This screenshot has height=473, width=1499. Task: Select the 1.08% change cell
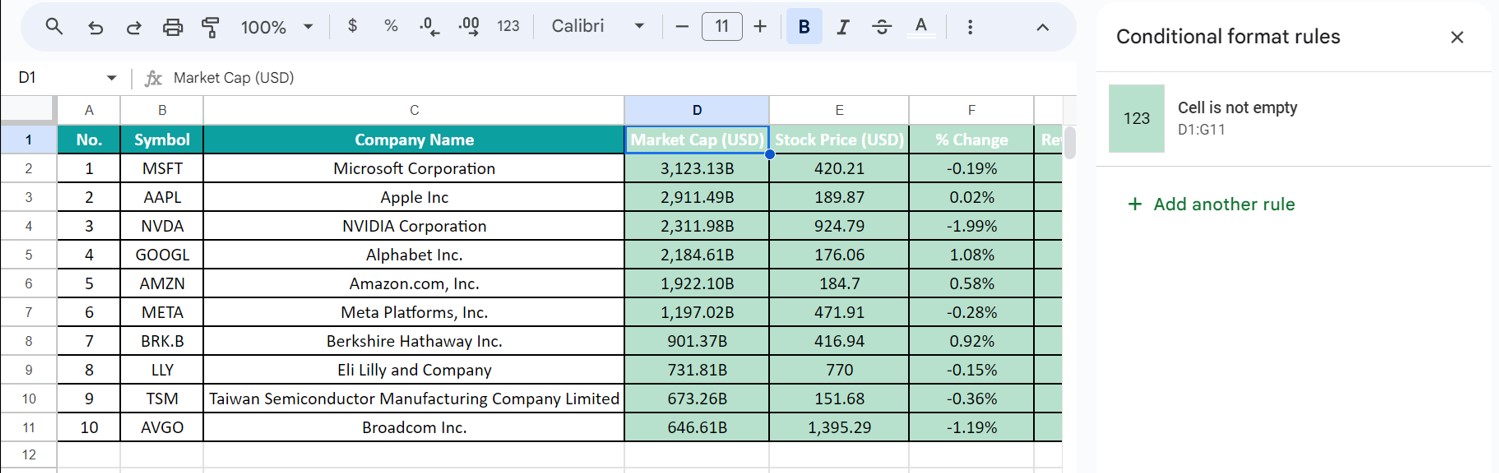coord(971,255)
